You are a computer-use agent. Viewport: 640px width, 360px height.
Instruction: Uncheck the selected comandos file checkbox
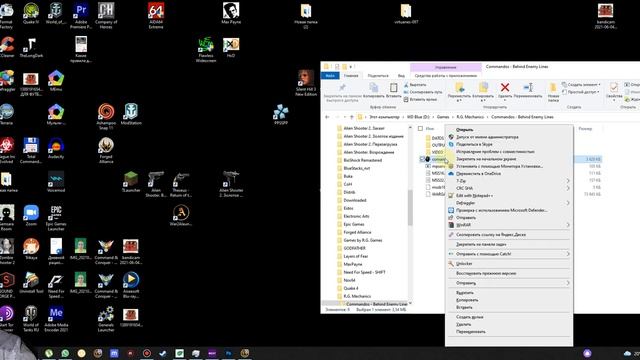pyautogui.click(x=422, y=159)
